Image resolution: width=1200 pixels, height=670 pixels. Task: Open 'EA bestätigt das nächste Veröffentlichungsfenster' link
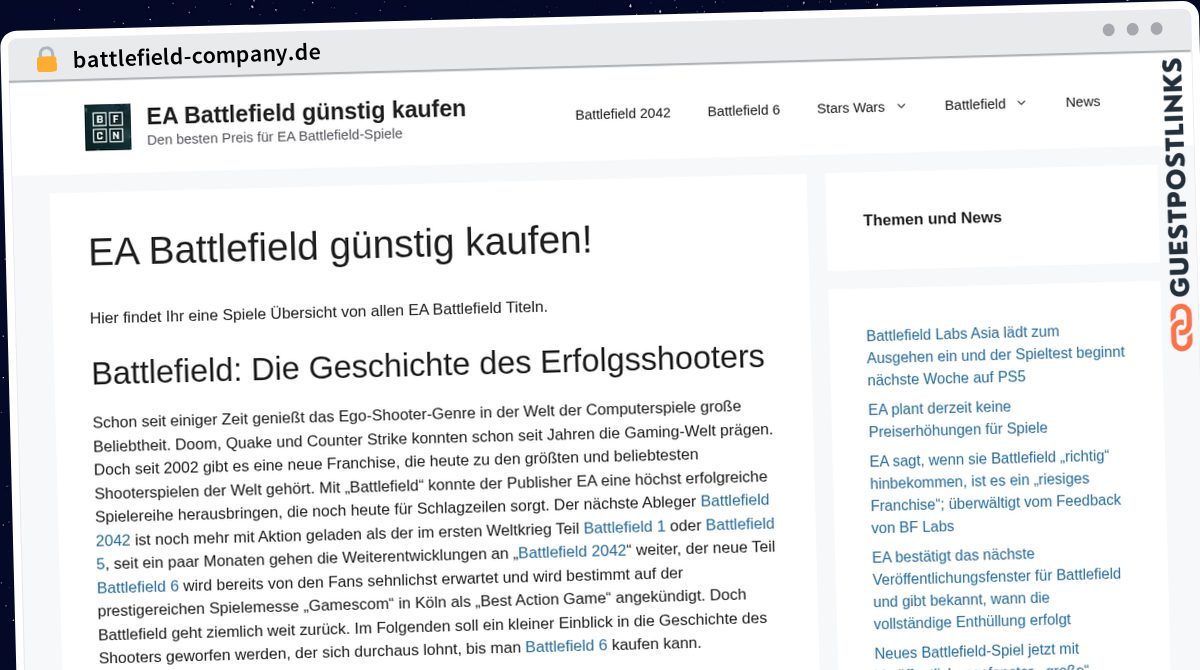coord(997,586)
